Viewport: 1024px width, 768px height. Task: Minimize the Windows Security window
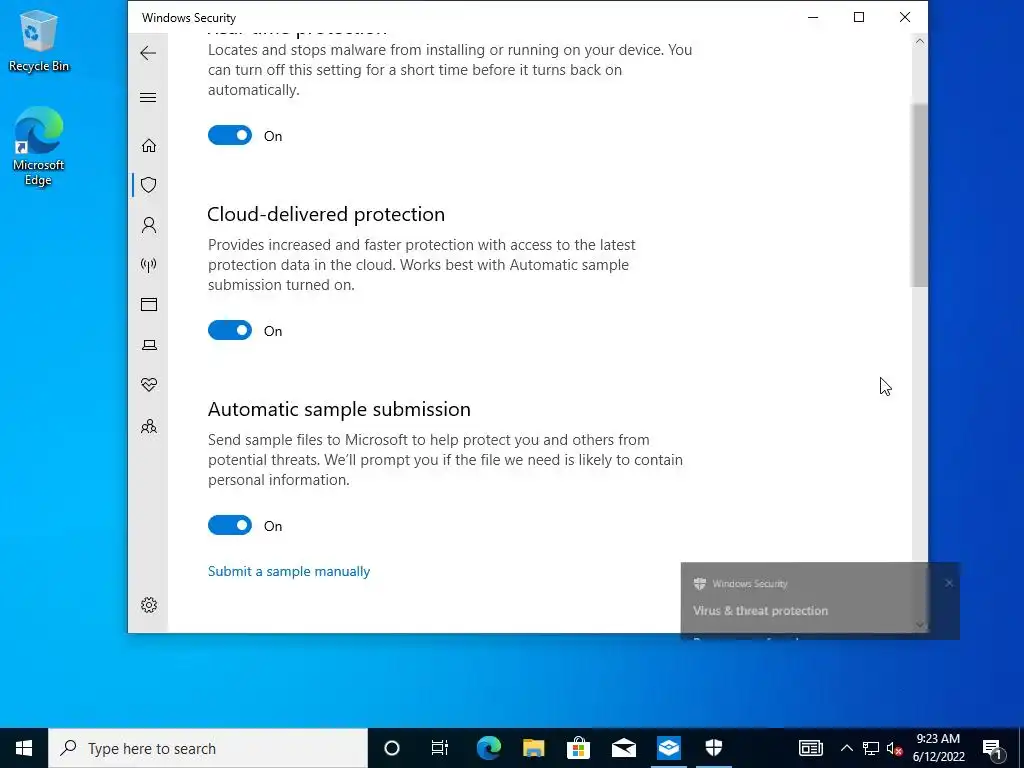[x=813, y=18]
